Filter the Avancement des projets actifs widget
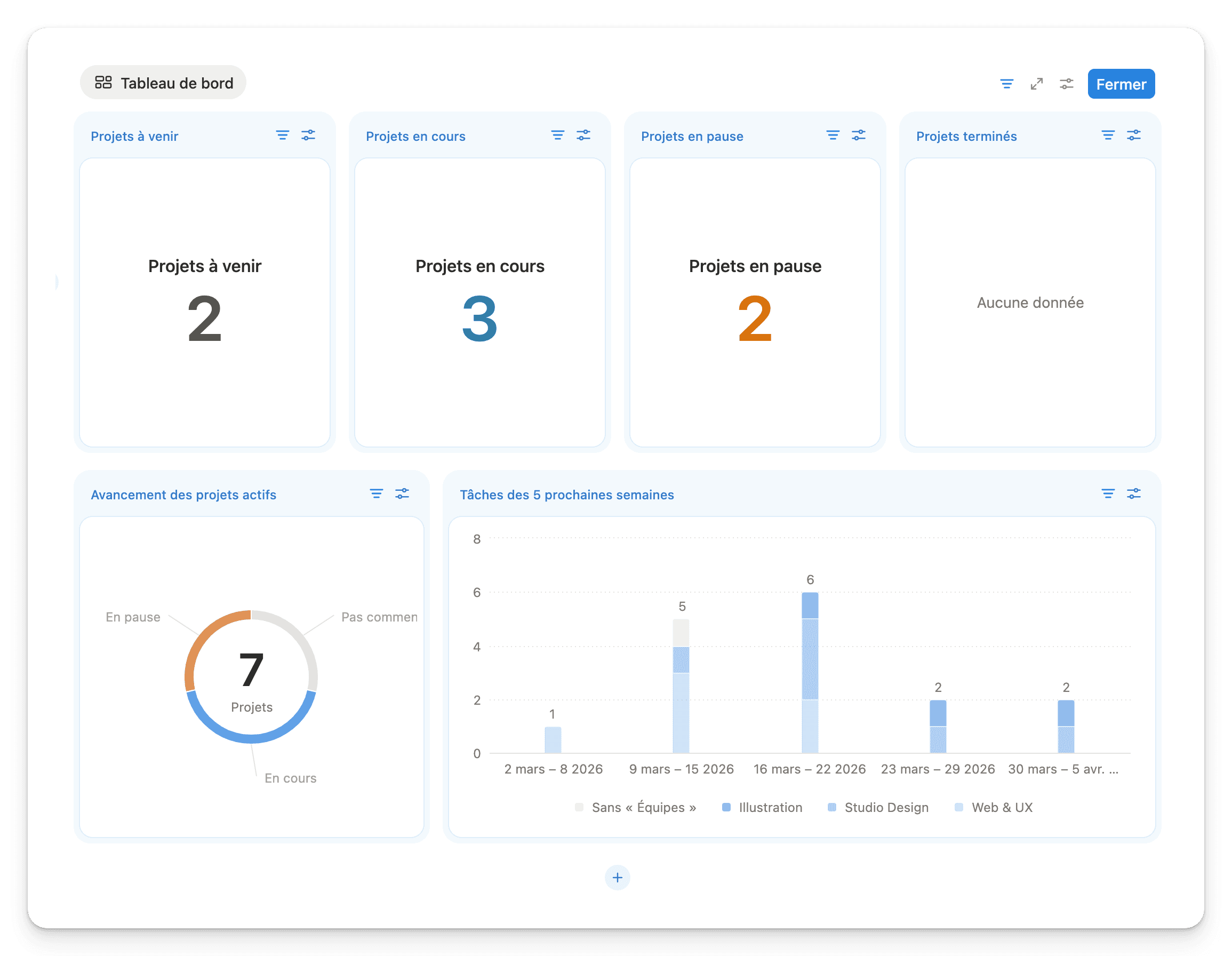Image resolution: width=1232 pixels, height=956 pixels. point(376,494)
